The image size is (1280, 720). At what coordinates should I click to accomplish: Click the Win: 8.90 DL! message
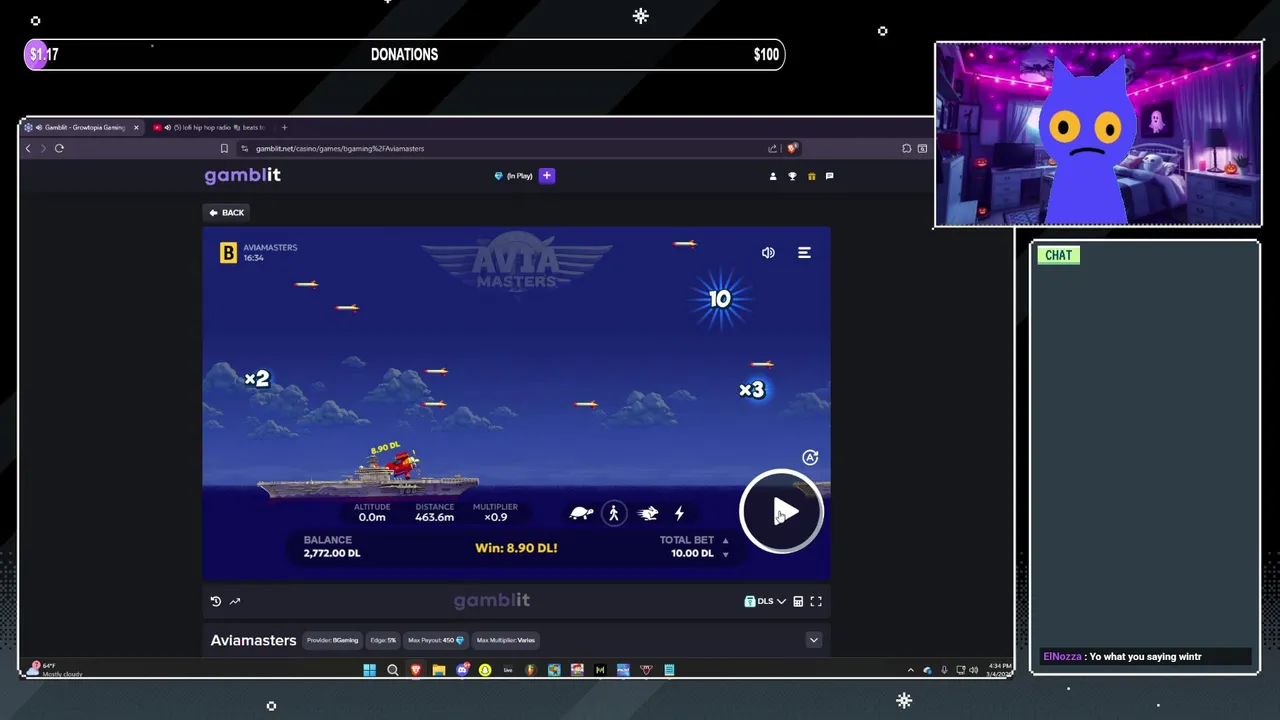pyautogui.click(x=516, y=548)
